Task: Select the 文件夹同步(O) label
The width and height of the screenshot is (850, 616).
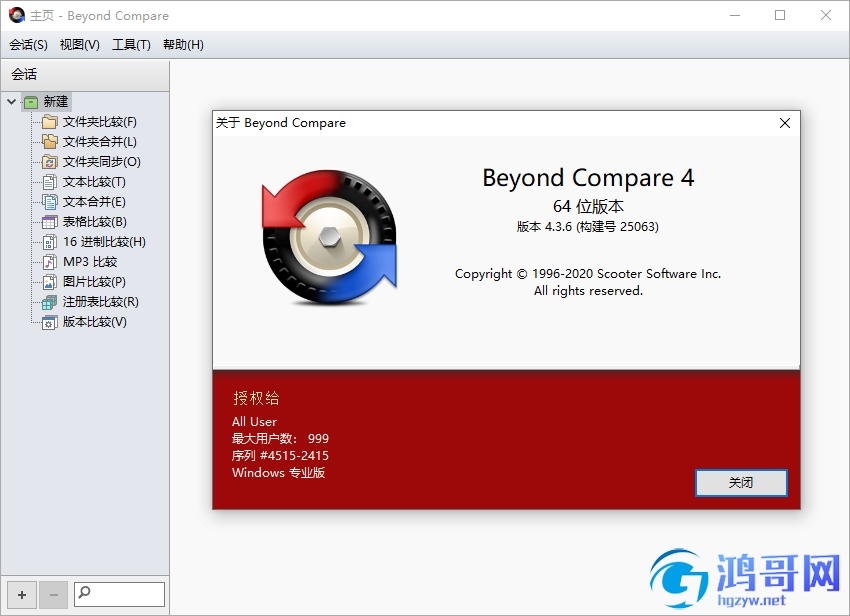Action: pyautogui.click(x=102, y=162)
